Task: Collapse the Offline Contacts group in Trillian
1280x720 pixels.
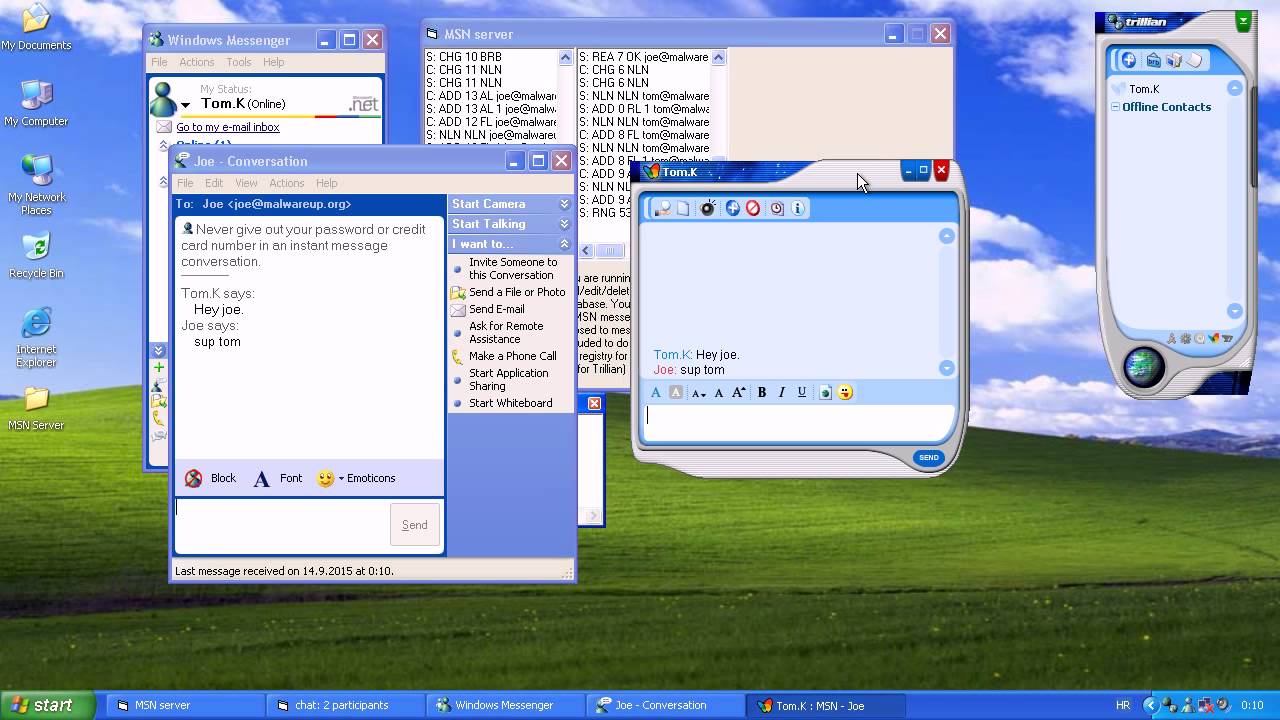Action: coord(1115,107)
